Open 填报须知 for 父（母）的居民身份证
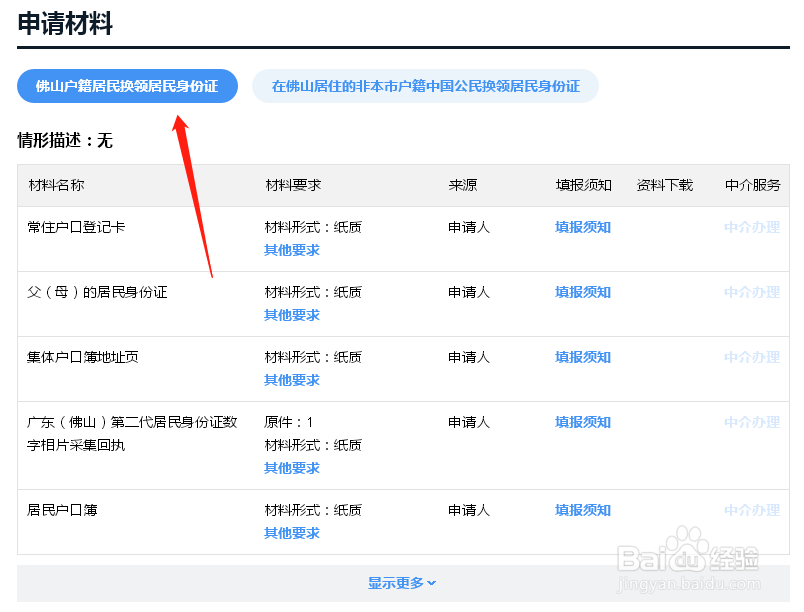This screenshot has width=804, height=612. pyautogui.click(x=583, y=292)
